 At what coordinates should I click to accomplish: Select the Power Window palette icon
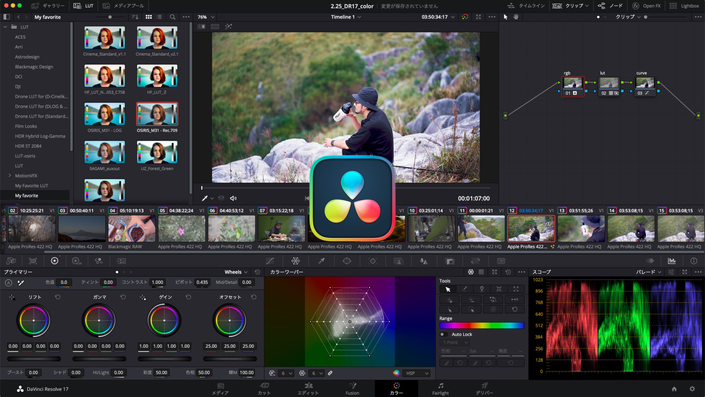(x=347, y=261)
